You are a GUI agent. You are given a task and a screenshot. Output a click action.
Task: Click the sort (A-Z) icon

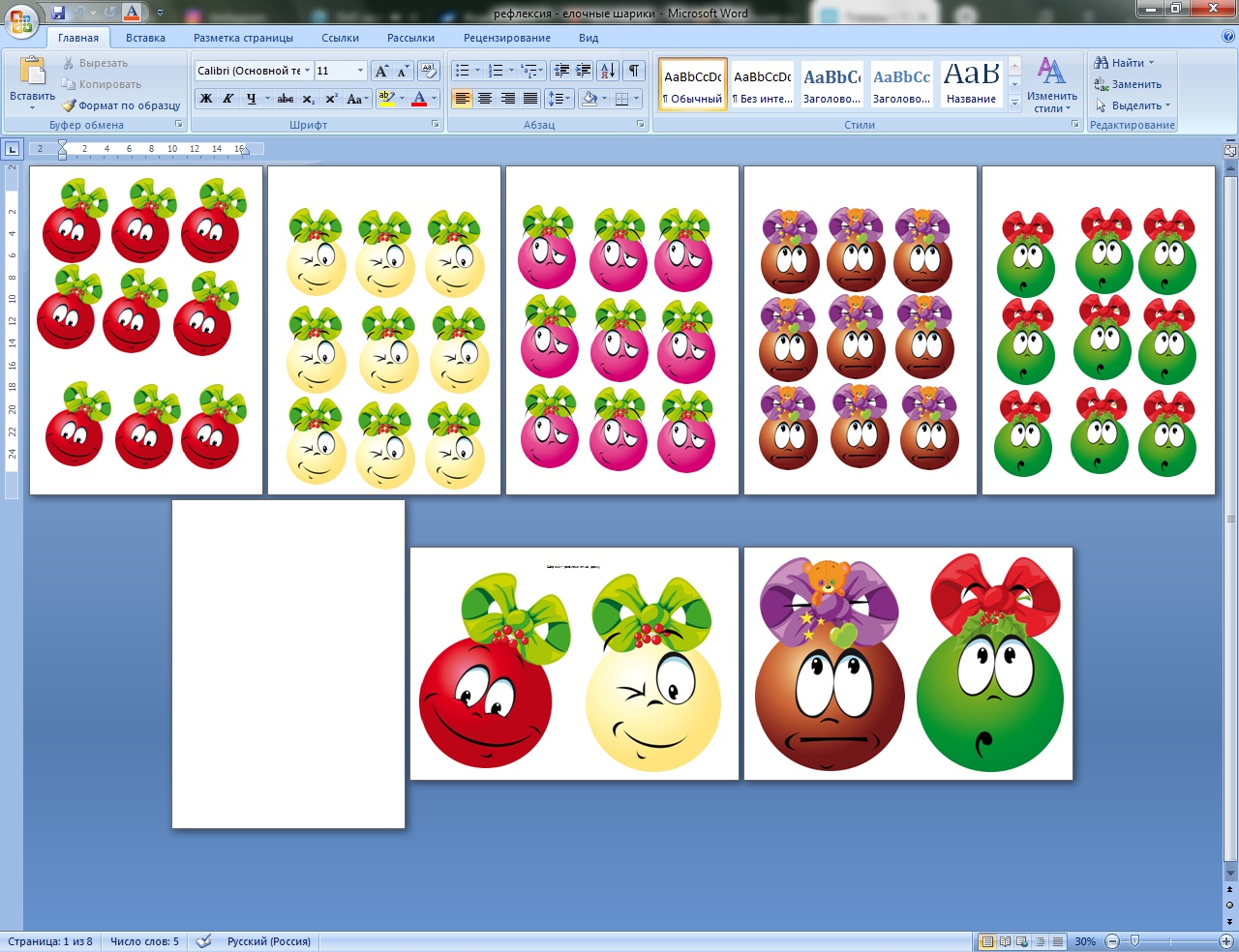(x=607, y=71)
